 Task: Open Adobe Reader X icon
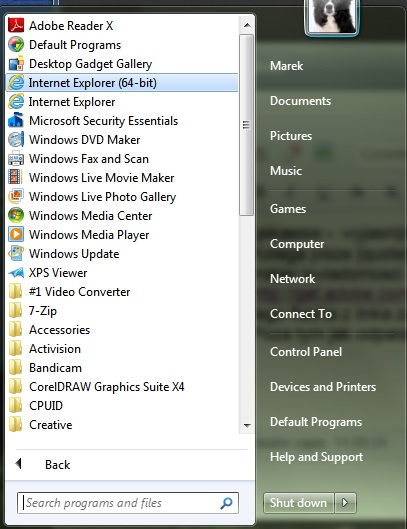tap(16, 26)
